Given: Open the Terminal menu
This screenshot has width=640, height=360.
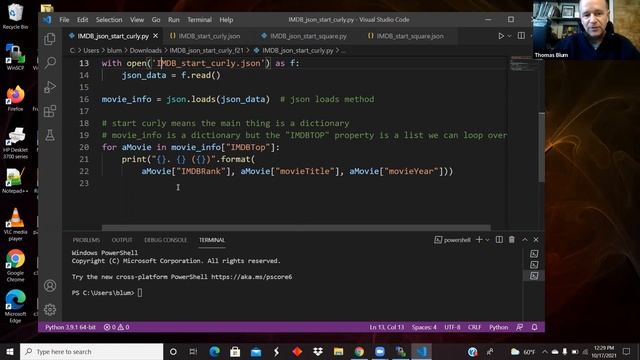Looking at the screenshot, I should click(199, 20).
